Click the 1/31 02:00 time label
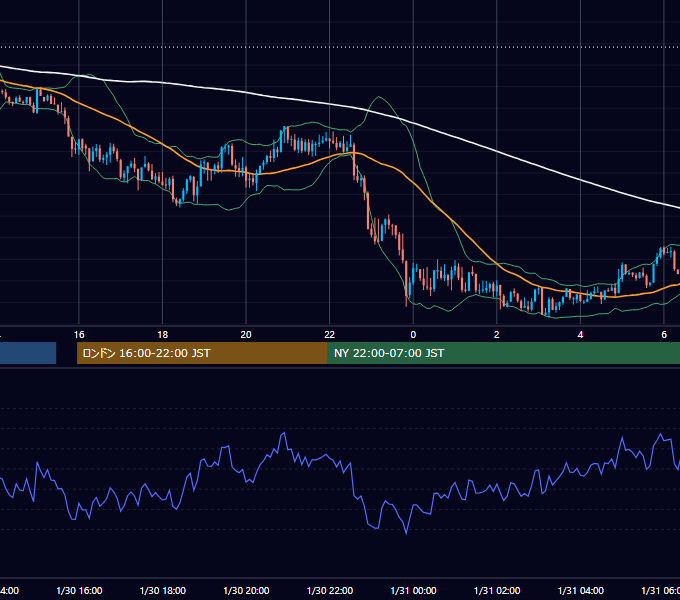680x600 pixels. click(497, 590)
